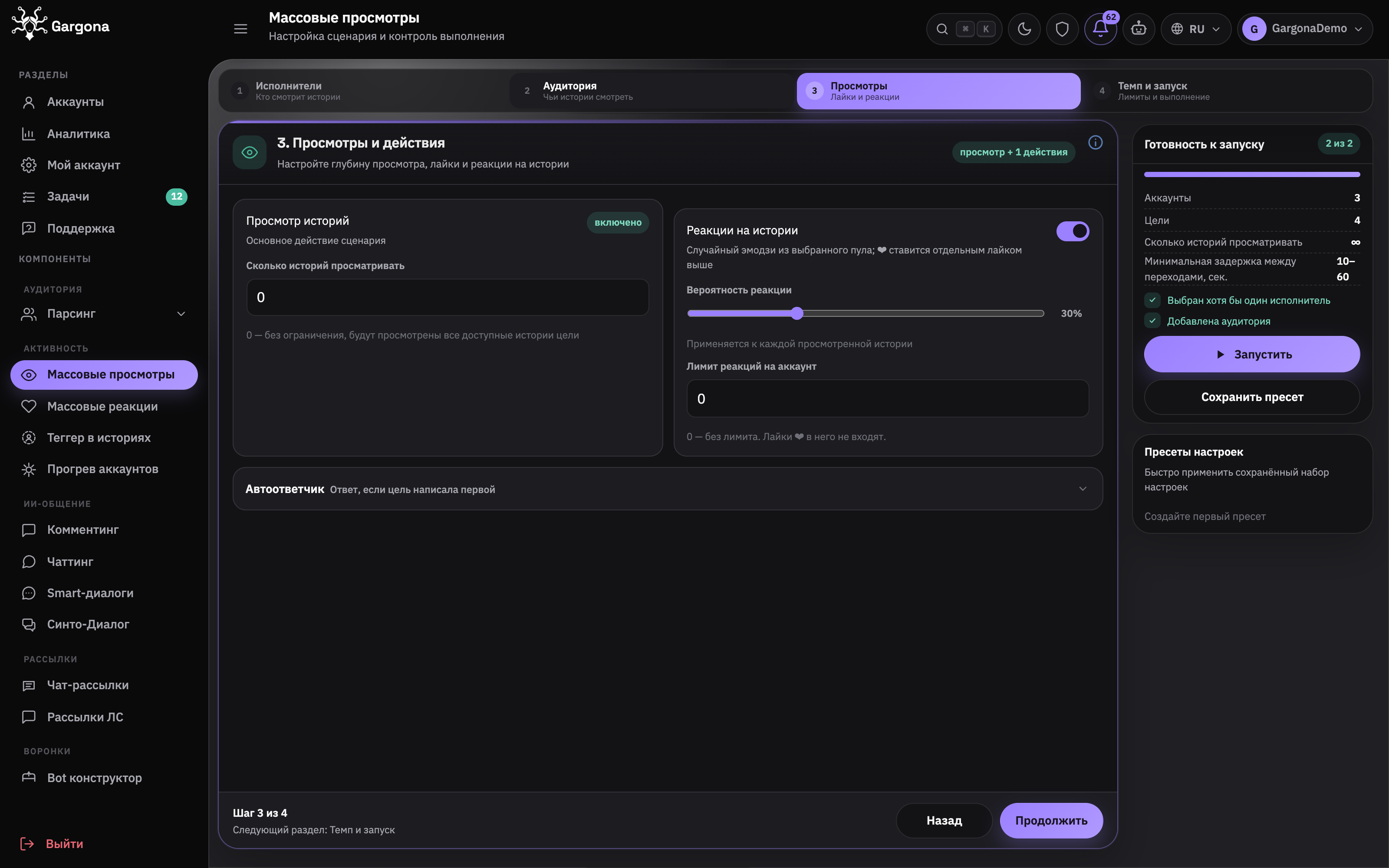Go to Мой аккаунт settings
The height and width of the screenshot is (868, 1389).
click(104, 165)
